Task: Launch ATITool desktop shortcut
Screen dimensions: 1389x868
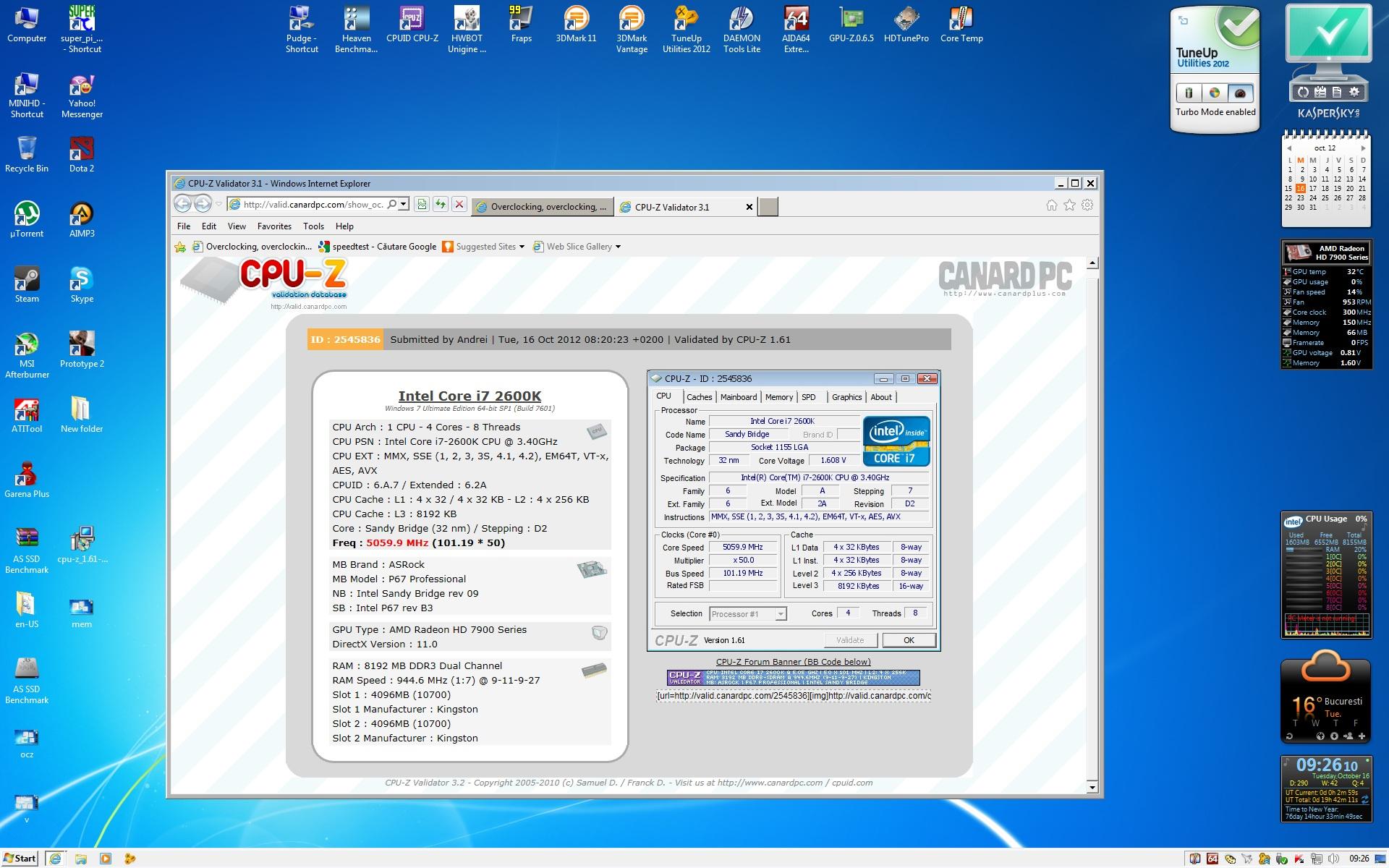Action: pyautogui.click(x=27, y=415)
